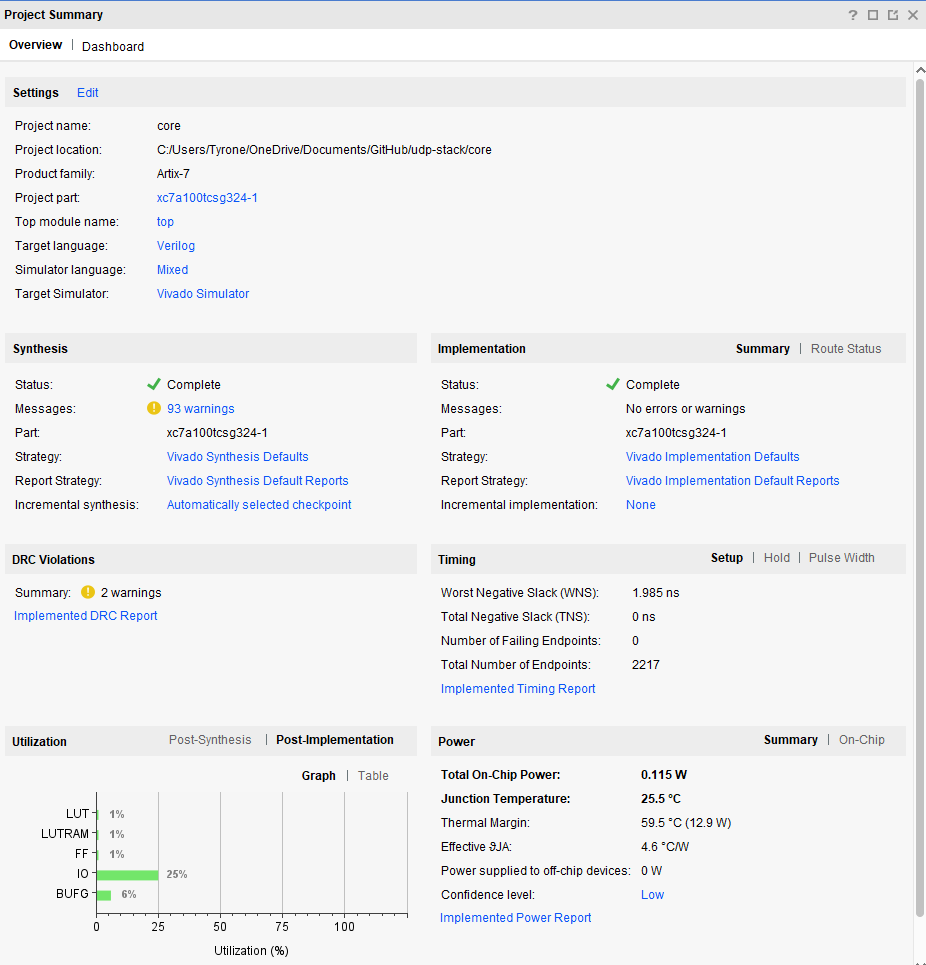Open Automatically selected checkpoint link
The width and height of the screenshot is (926, 965).
pos(259,505)
